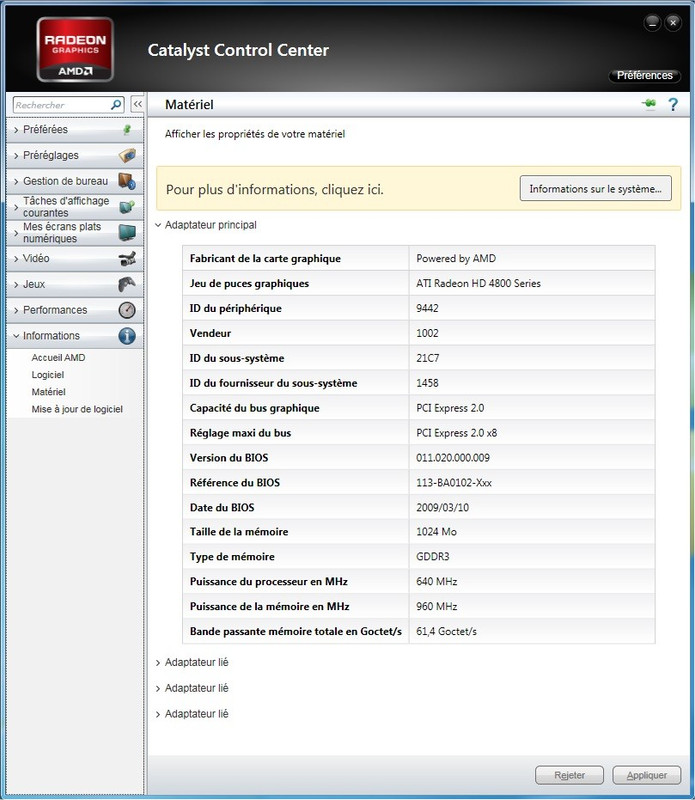Collapse the sidebar with the double-chevron button

[x=138, y=104]
